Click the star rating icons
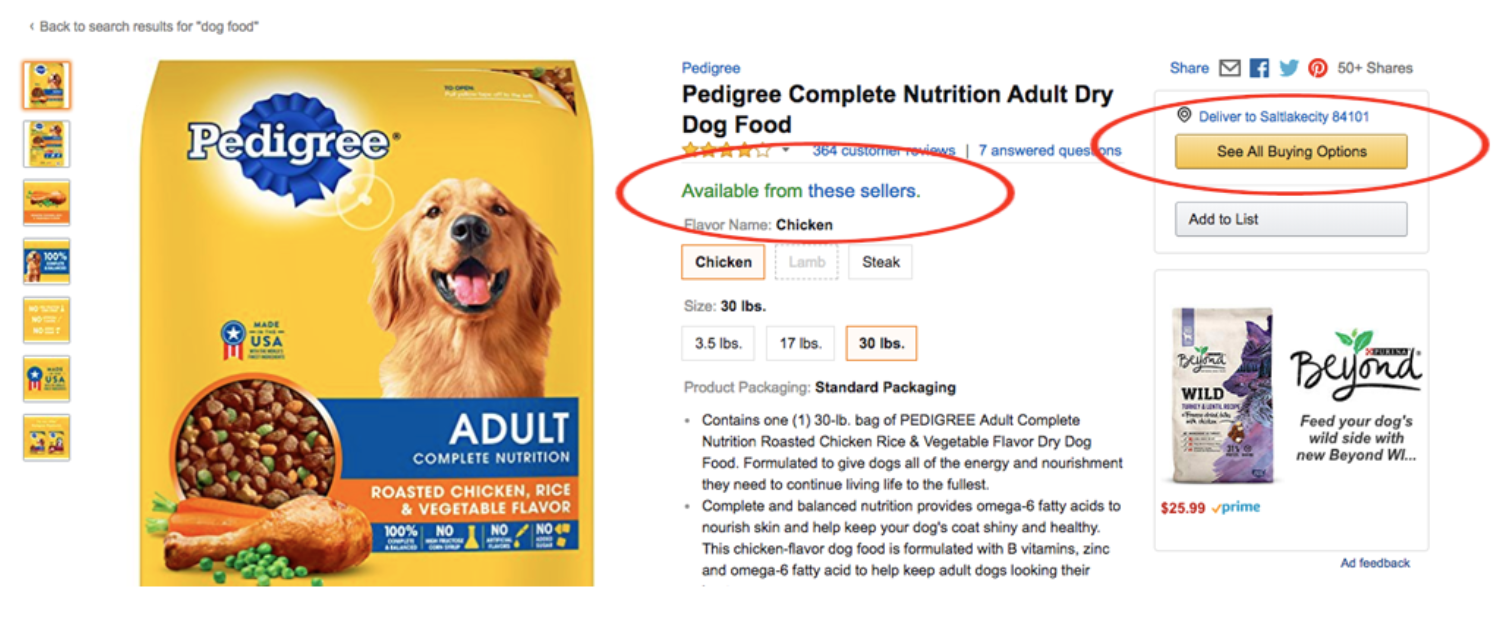 (727, 151)
